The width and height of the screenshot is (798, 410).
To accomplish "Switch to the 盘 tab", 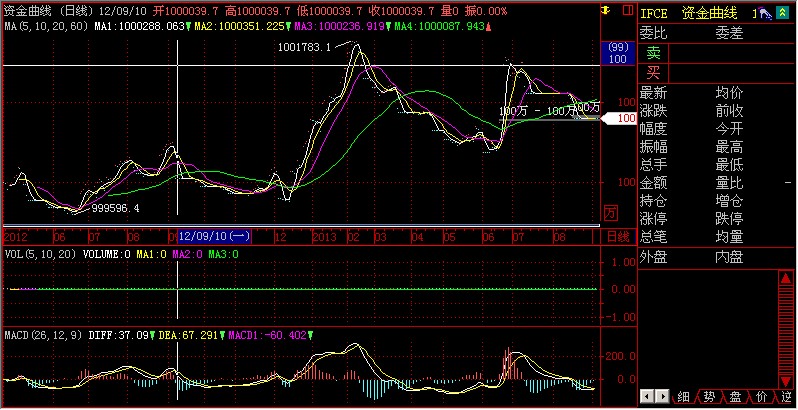I will [735, 396].
